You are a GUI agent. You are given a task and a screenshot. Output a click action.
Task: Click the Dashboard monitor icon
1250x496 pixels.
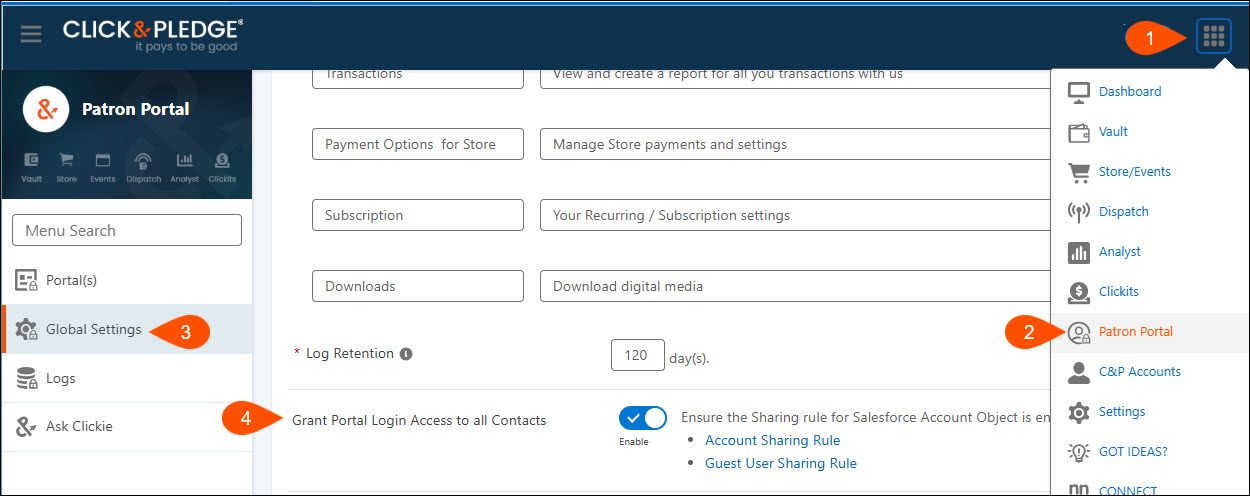1079,92
